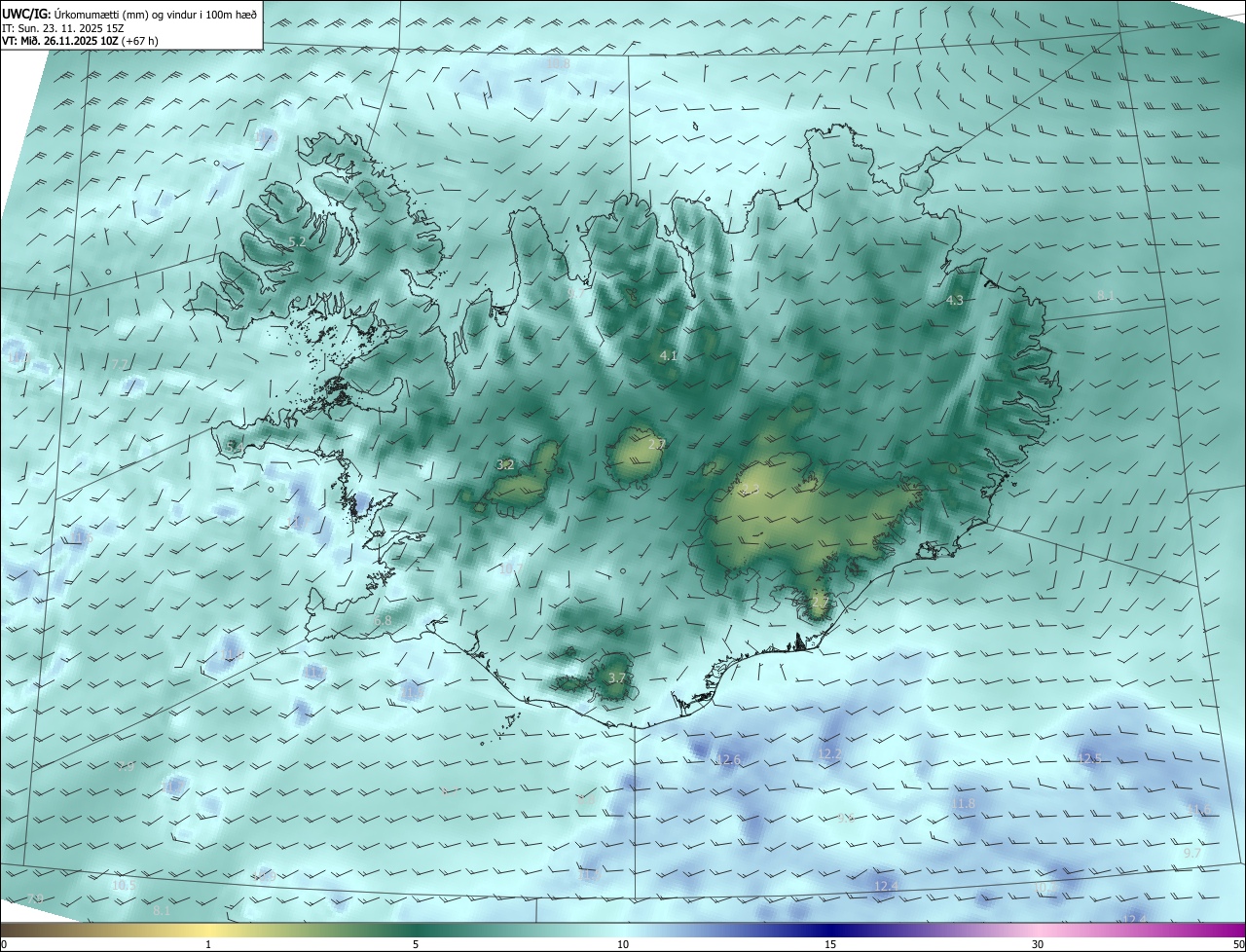
Task: Click the 4.1 value on the map
Action: tap(668, 356)
